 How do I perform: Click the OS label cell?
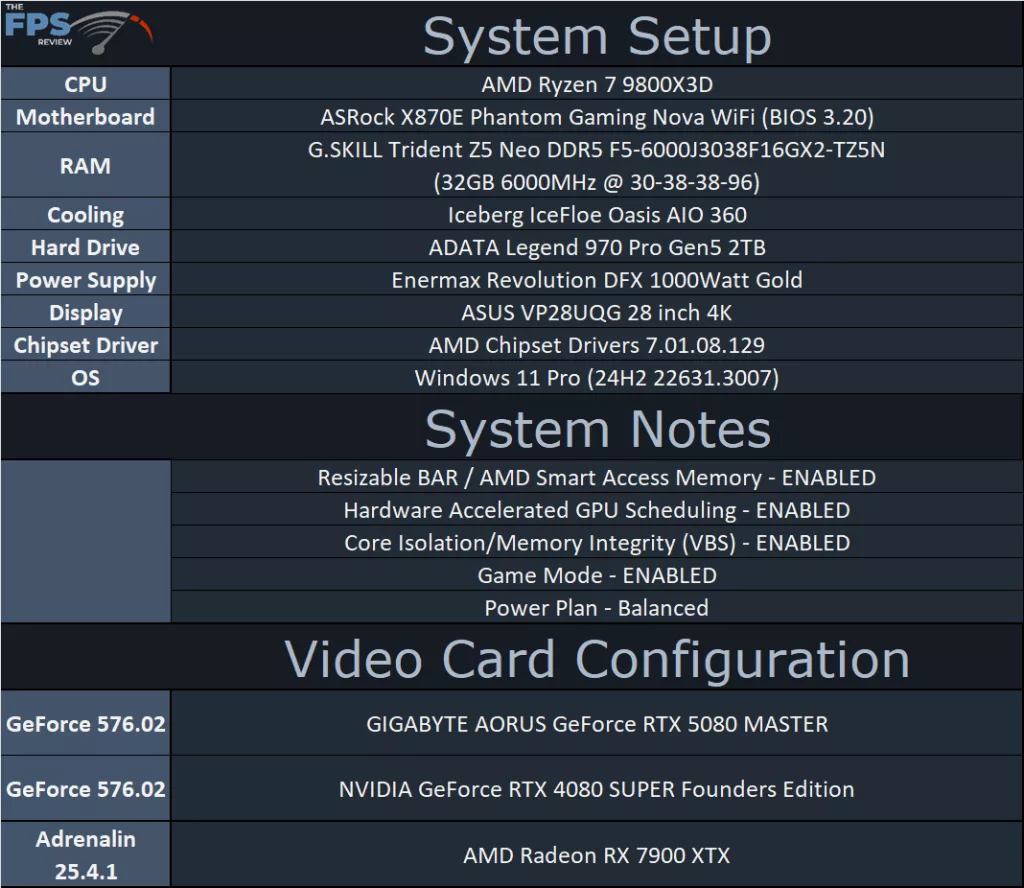coord(86,377)
